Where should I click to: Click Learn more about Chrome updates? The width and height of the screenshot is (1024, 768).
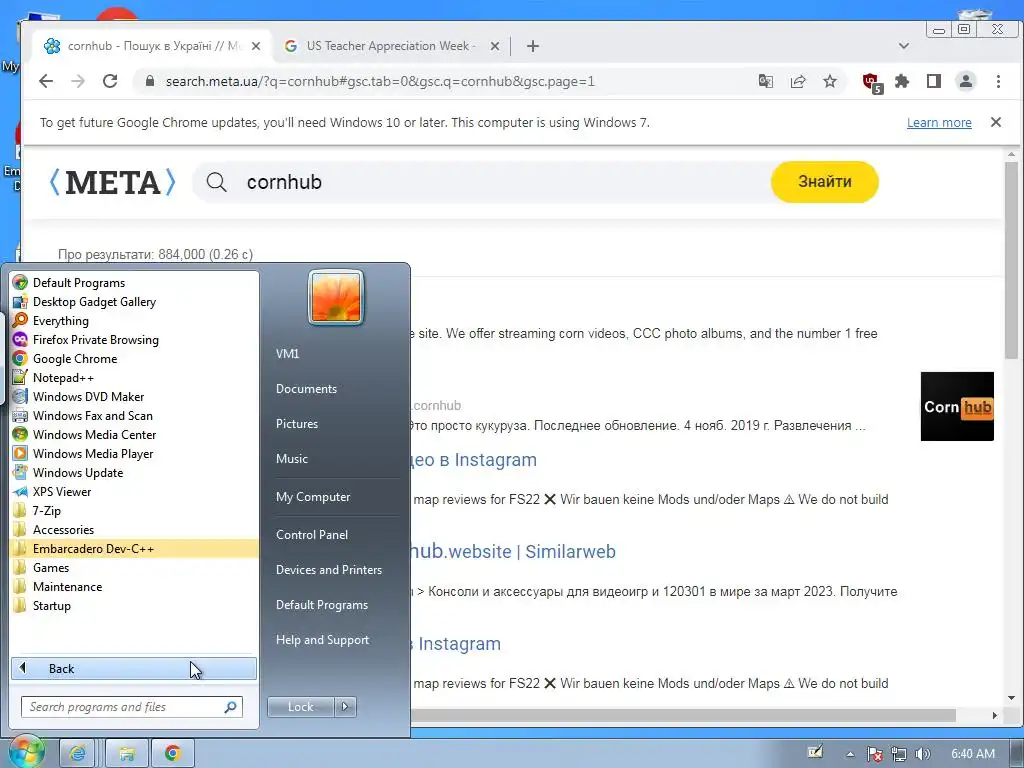(x=939, y=123)
